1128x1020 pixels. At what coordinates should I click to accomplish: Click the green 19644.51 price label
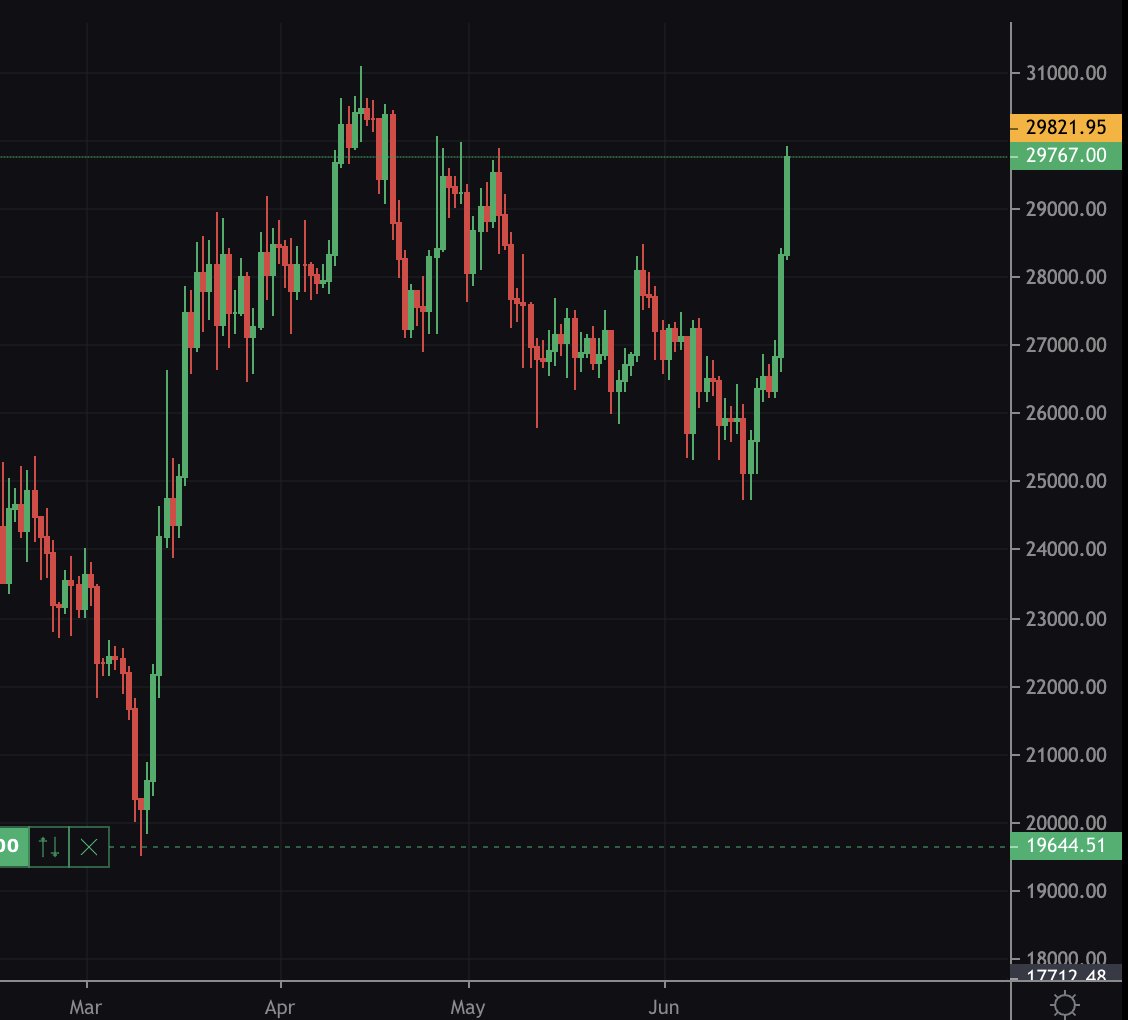coord(1065,845)
